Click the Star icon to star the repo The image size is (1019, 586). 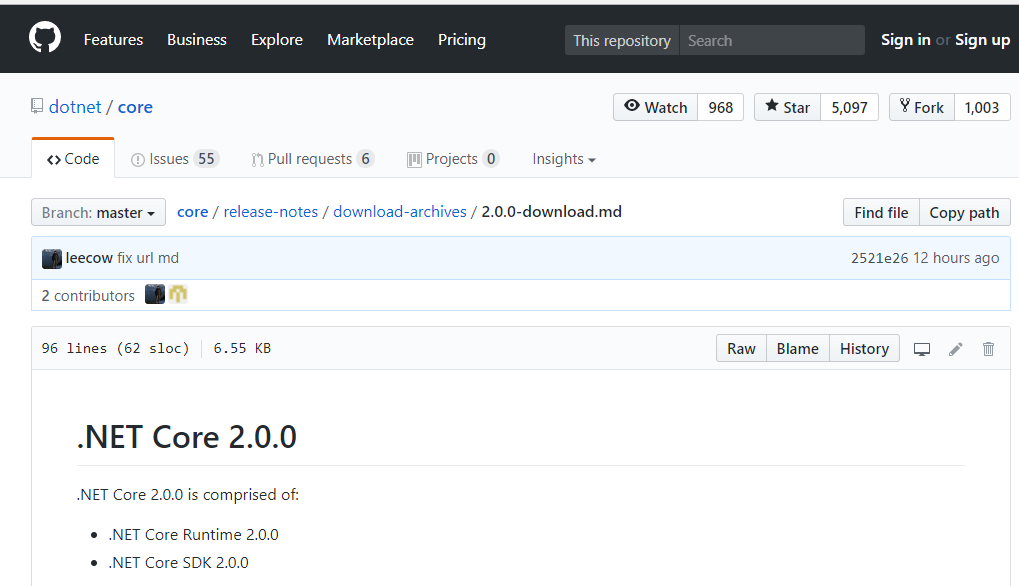coord(773,107)
